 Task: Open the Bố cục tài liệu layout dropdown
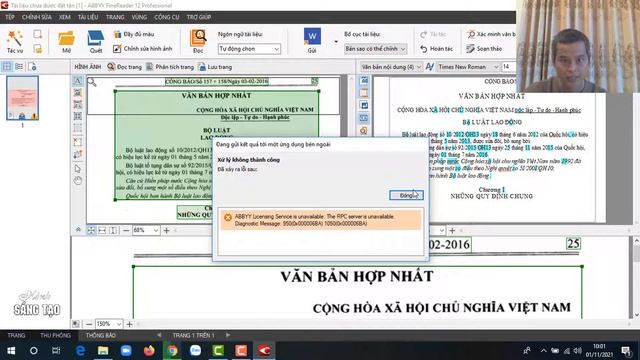point(376,49)
